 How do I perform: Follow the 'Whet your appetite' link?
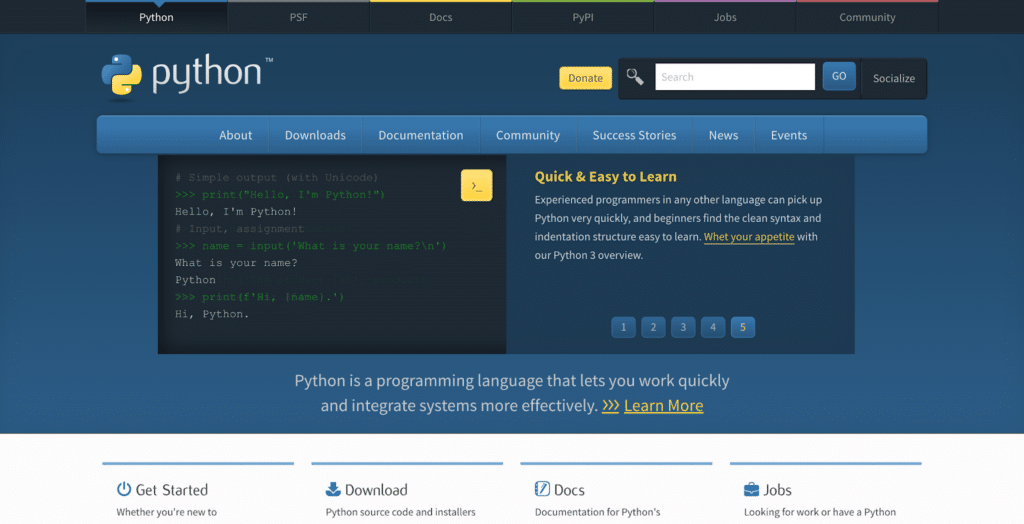(x=749, y=237)
